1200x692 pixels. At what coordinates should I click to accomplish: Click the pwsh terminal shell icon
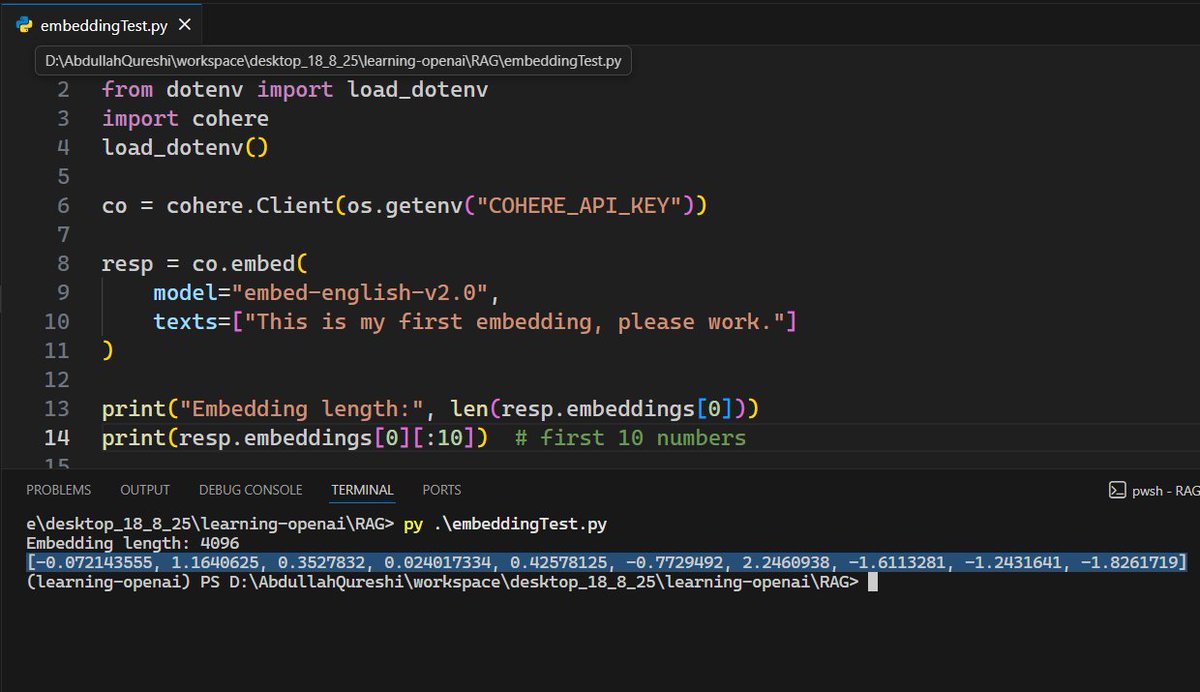pyautogui.click(x=1118, y=490)
